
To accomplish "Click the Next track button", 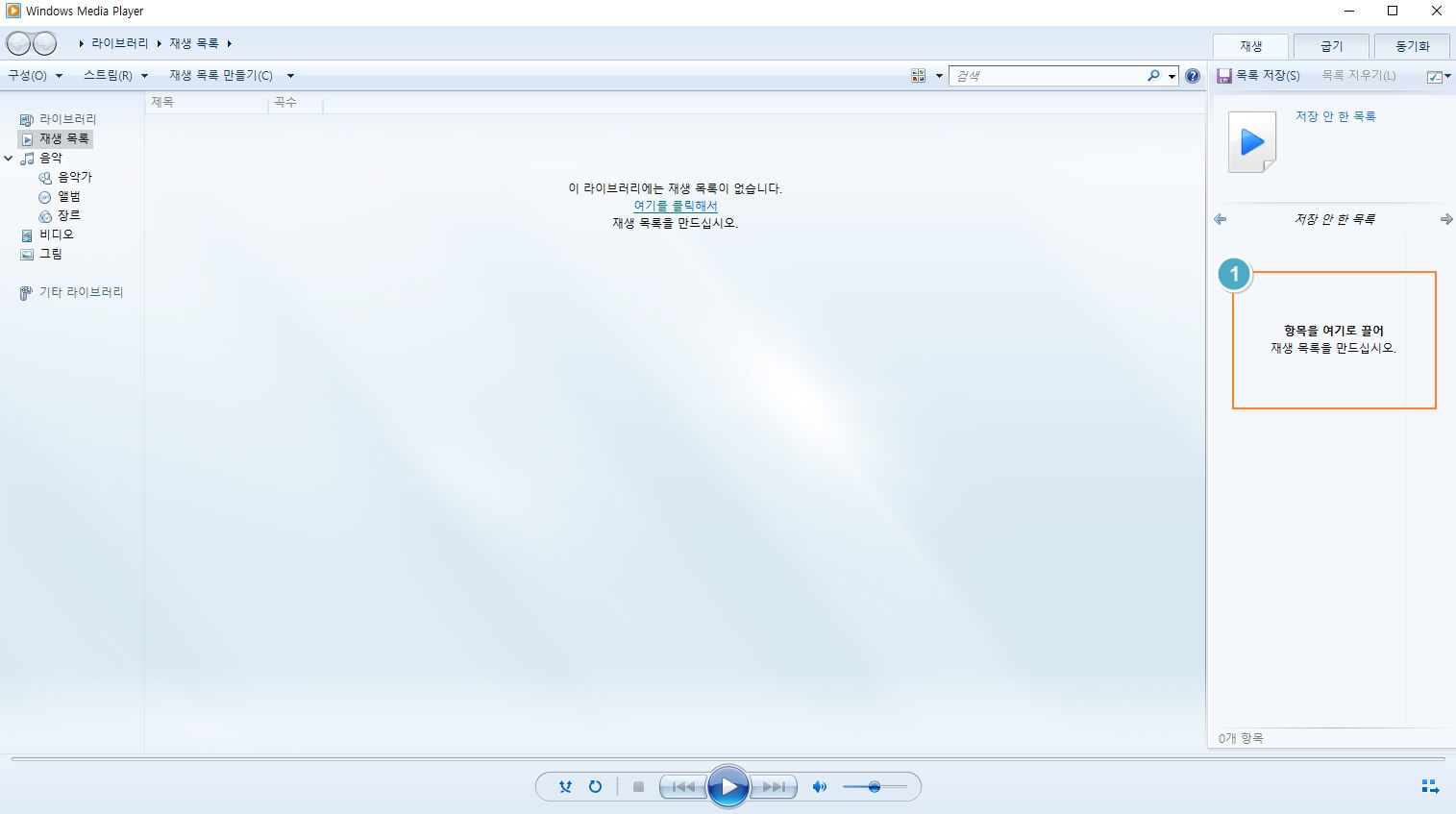I will click(x=774, y=787).
